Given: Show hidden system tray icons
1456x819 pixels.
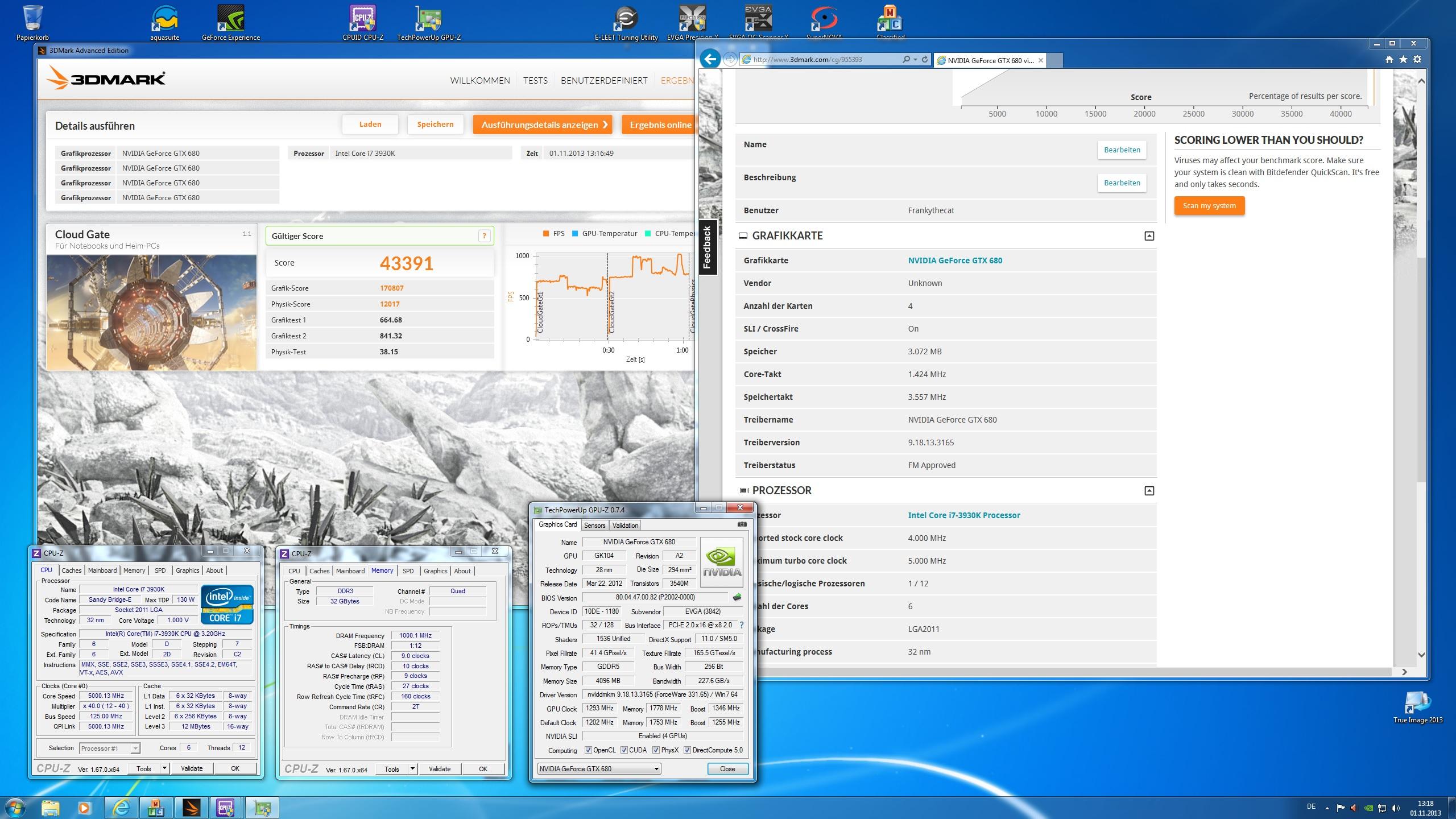Looking at the screenshot, I should (1327, 808).
